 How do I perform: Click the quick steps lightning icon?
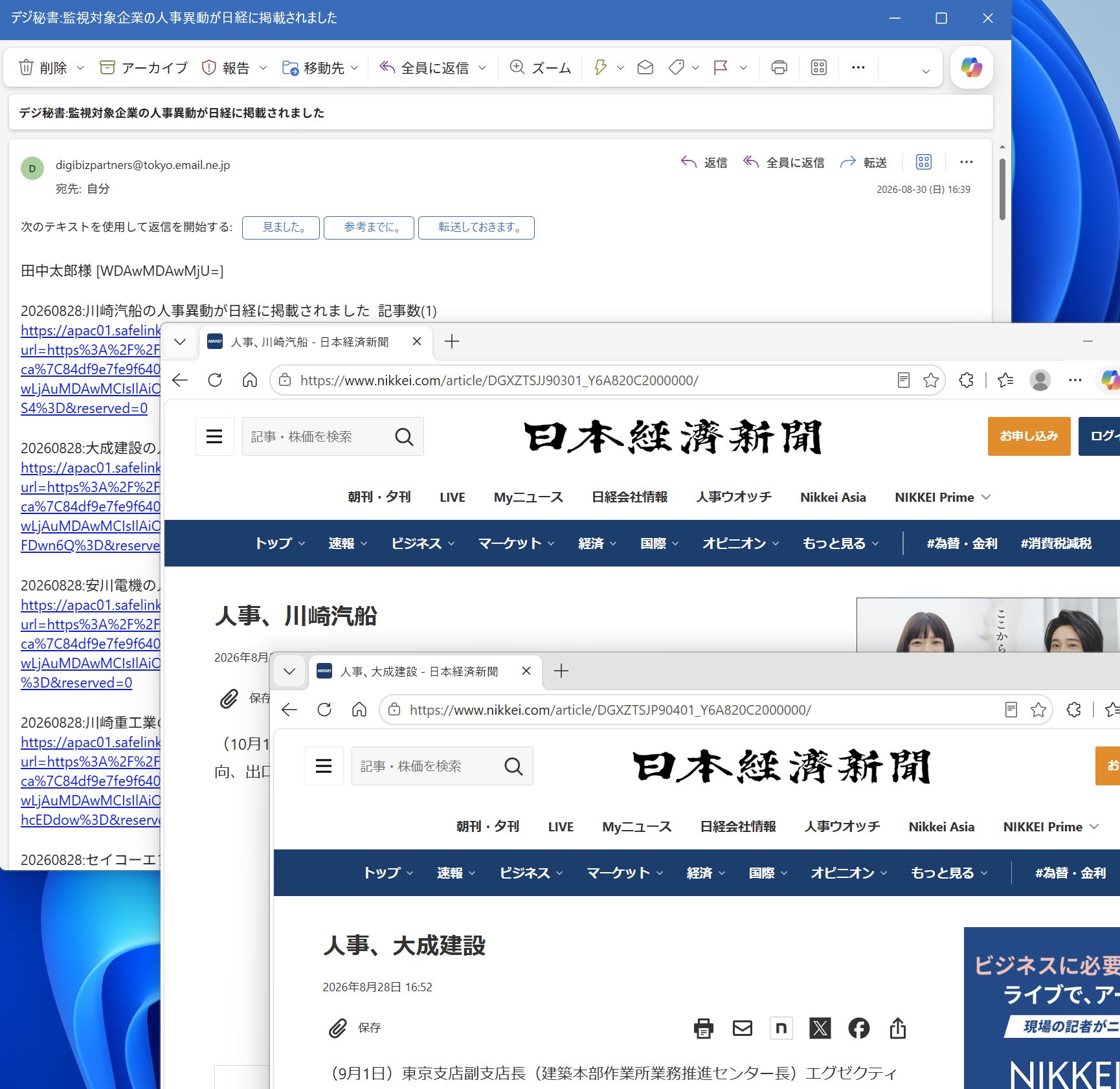click(x=600, y=67)
